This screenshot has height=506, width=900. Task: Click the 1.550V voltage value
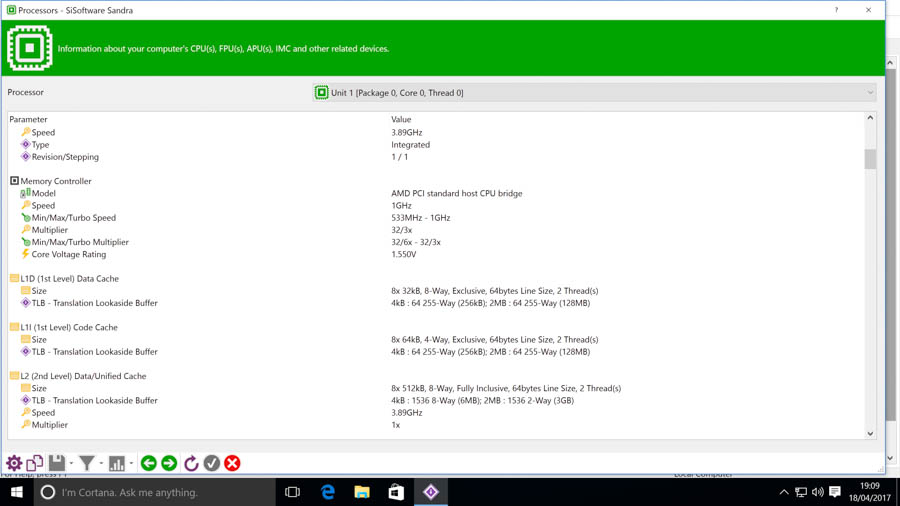pos(404,254)
